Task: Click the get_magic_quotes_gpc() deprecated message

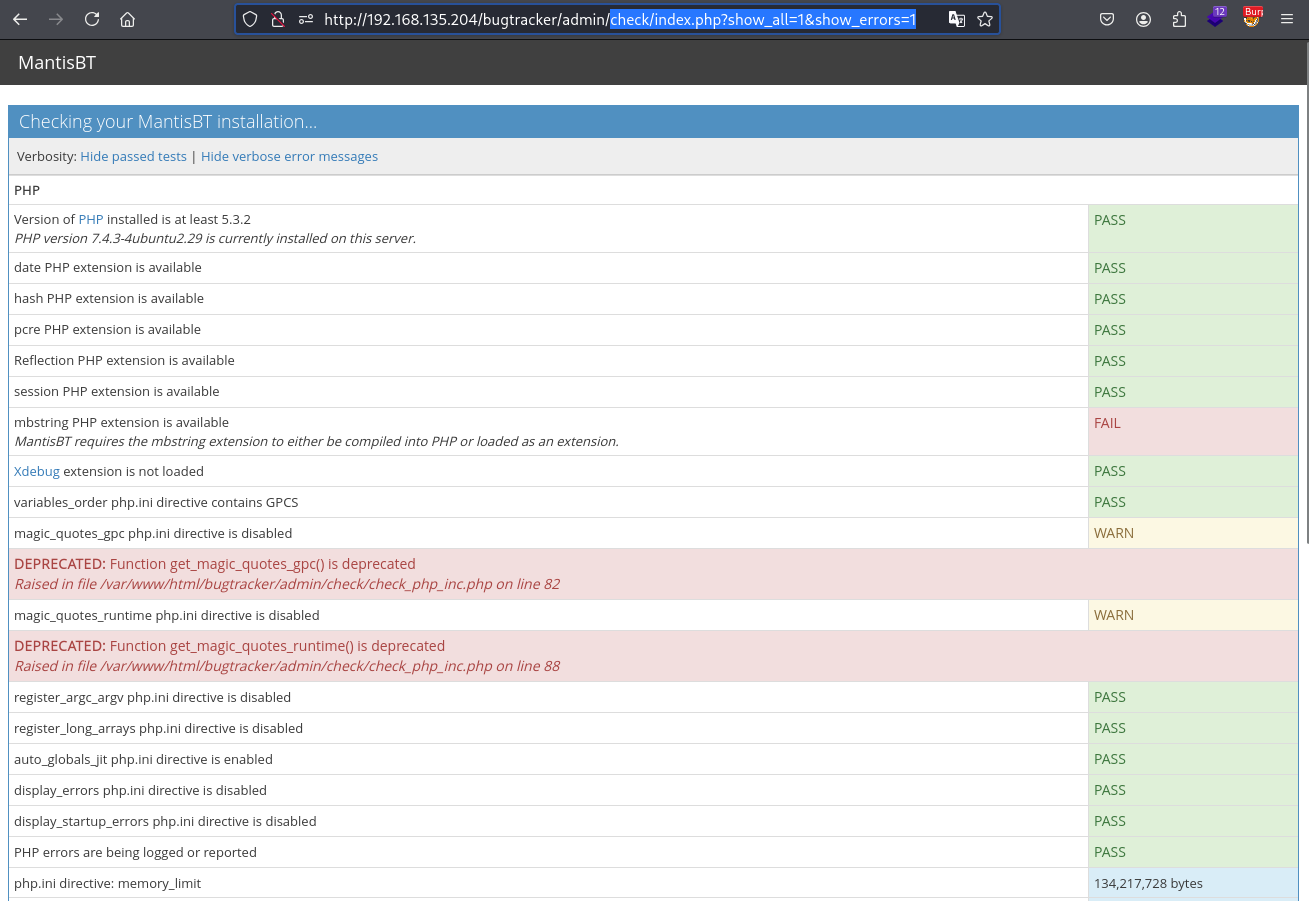Action: click(214, 564)
